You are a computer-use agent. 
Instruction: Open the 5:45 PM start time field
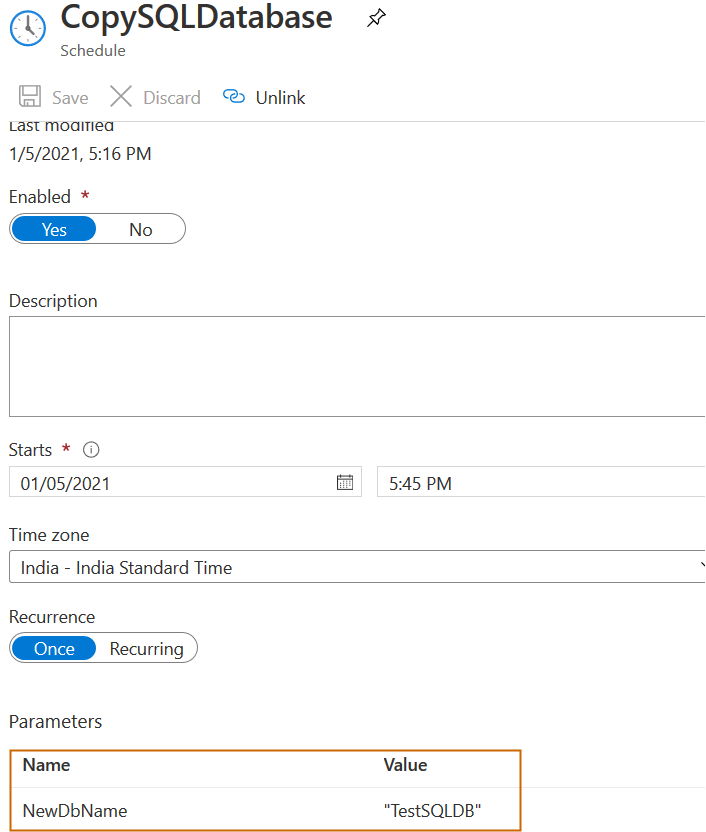click(x=540, y=483)
